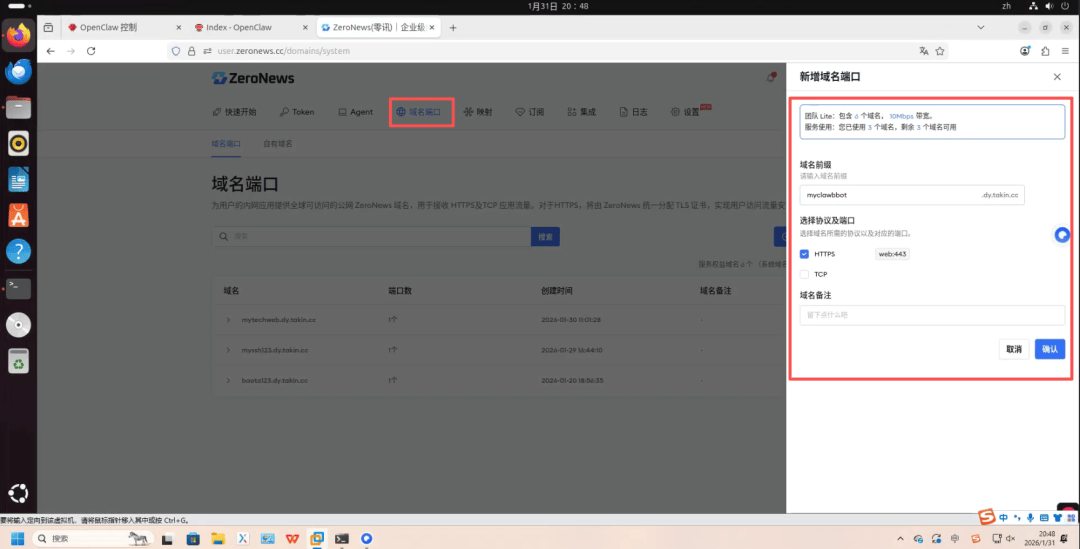Open the 自有域名 sub-tab
Image resolution: width=1080 pixels, height=549 pixels.
278,144
